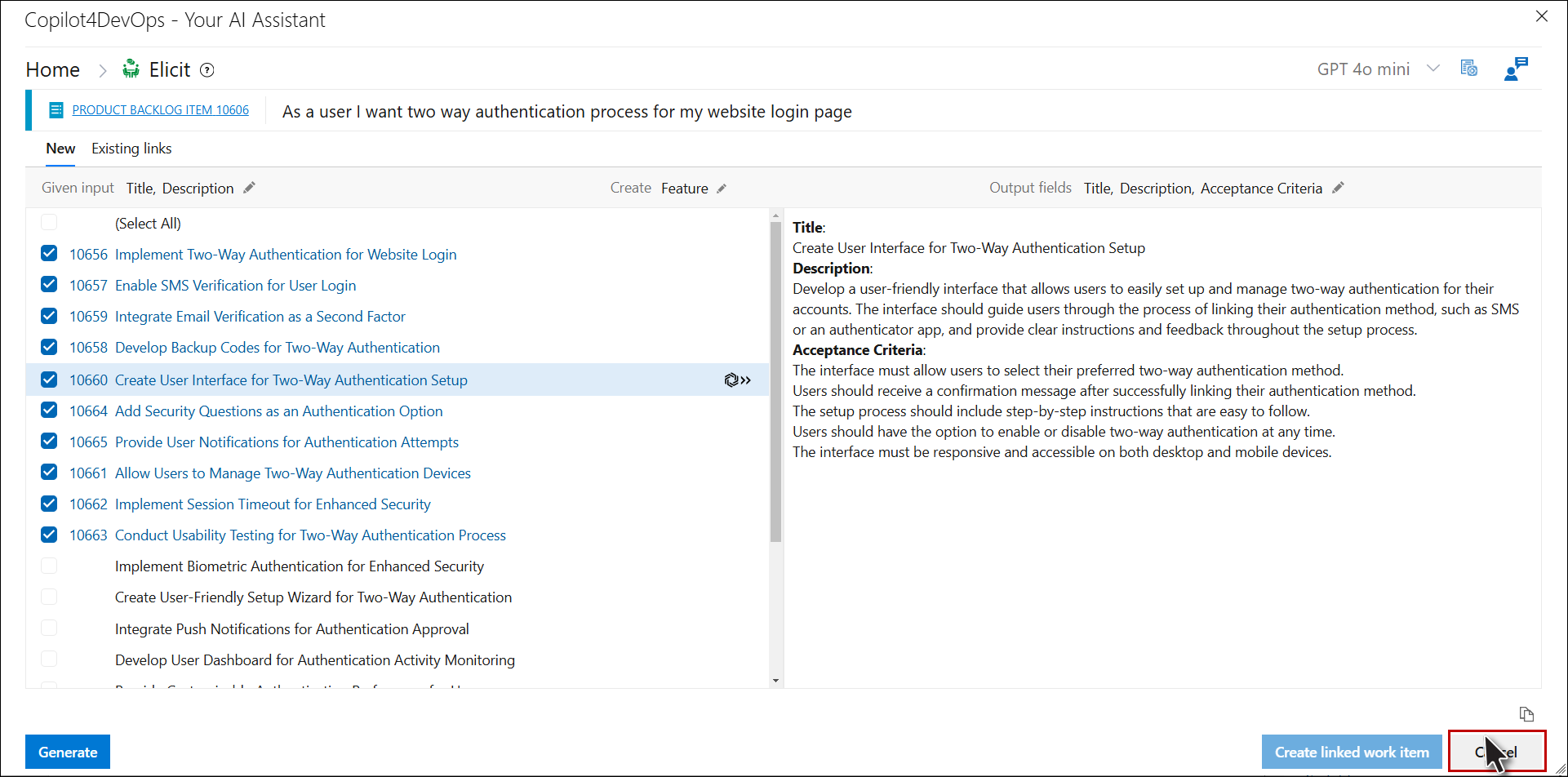
Task: Edit the Output fields pencil icon
Action: tap(1338, 188)
